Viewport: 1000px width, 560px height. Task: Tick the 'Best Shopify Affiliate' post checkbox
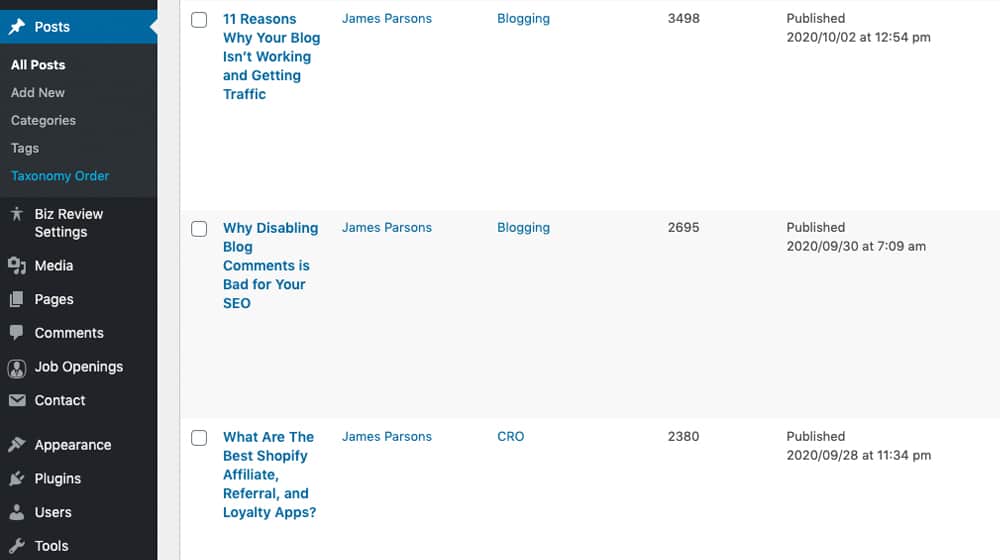199,438
